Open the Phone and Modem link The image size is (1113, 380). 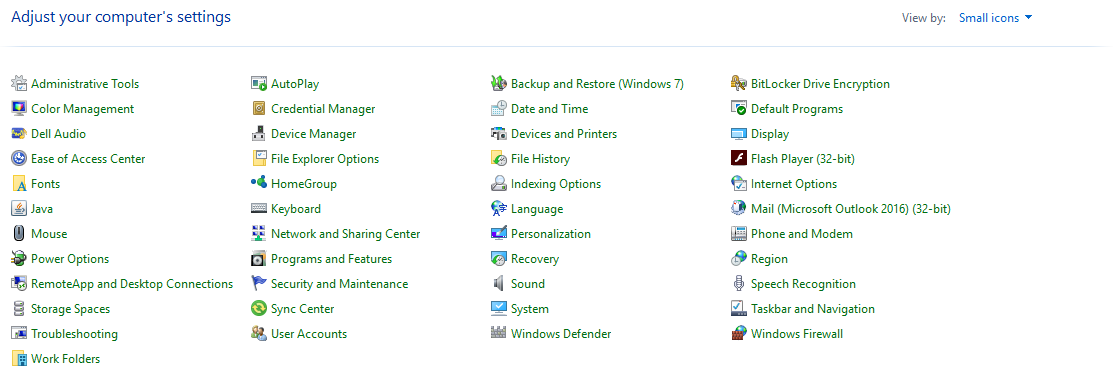(x=802, y=234)
